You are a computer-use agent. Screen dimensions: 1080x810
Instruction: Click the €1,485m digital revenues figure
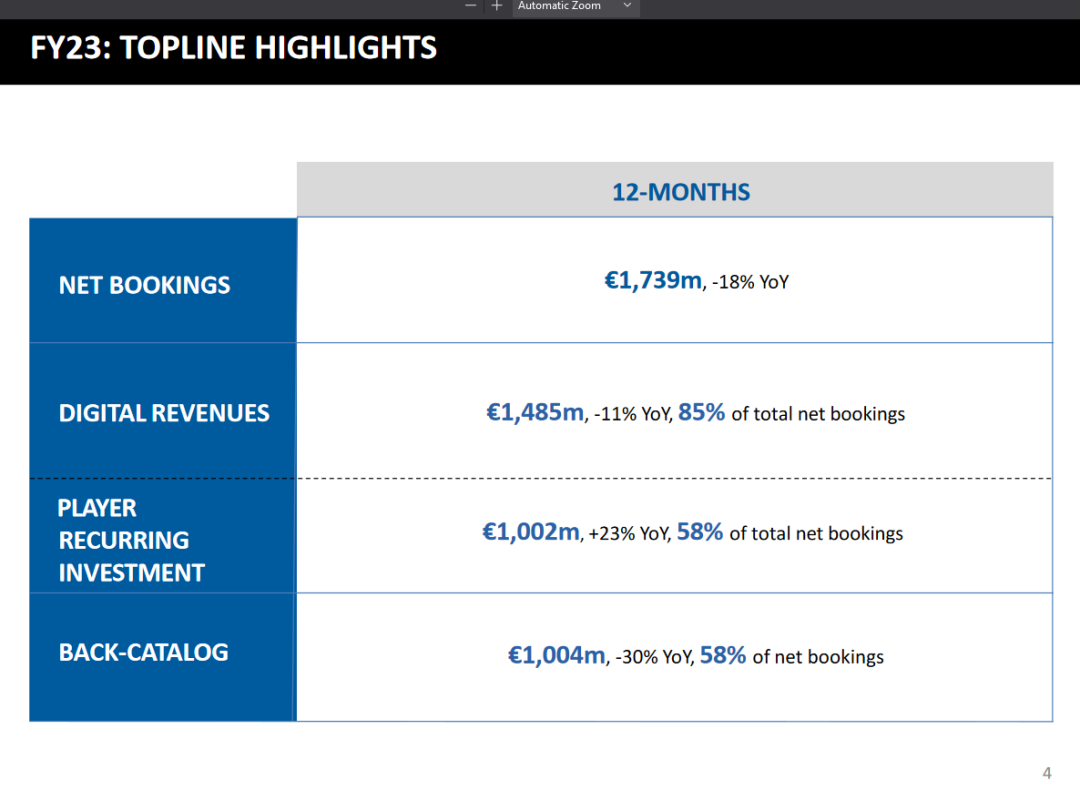point(535,412)
